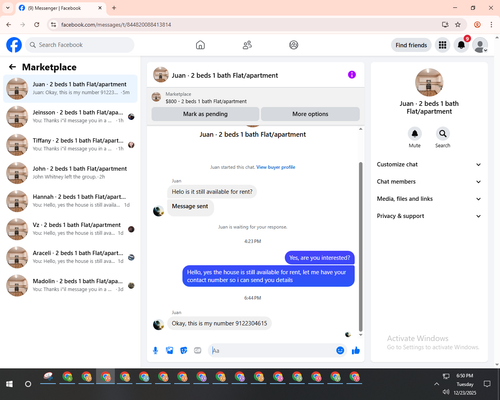The width and height of the screenshot is (500, 400).
Task: Click the chat scrollbar thumb
Action: click(360, 247)
